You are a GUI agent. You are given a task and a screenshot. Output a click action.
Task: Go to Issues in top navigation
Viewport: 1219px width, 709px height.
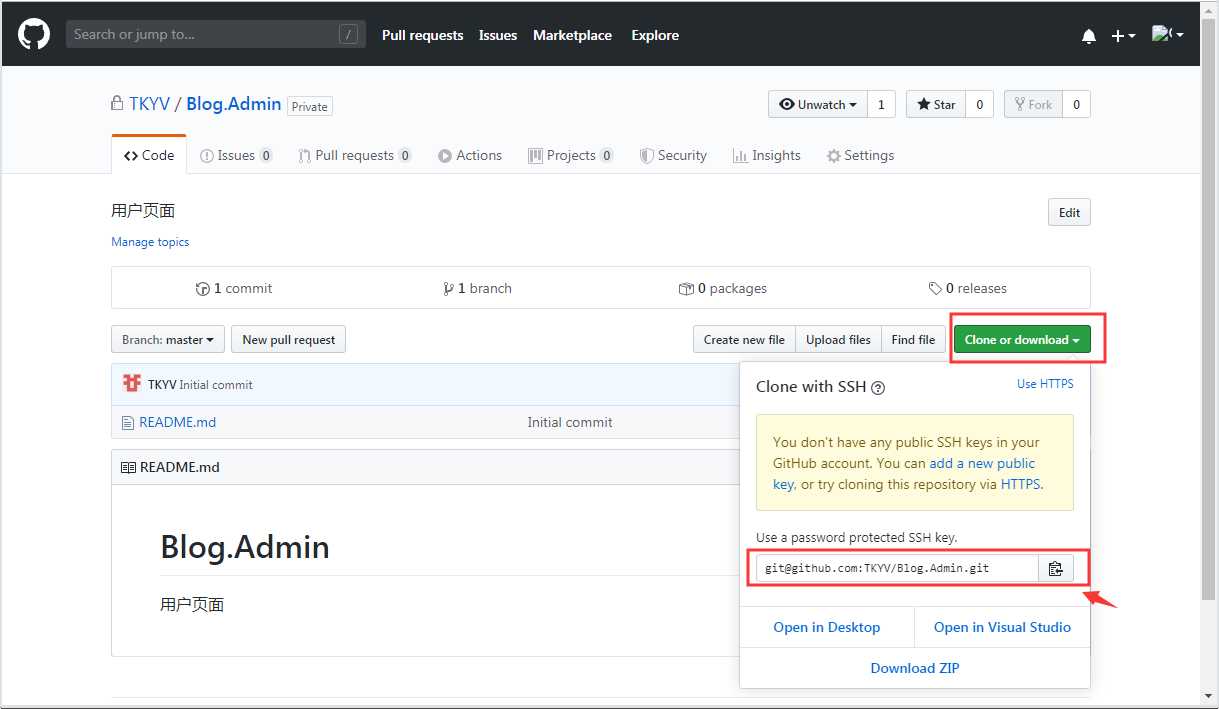click(498, 35)
